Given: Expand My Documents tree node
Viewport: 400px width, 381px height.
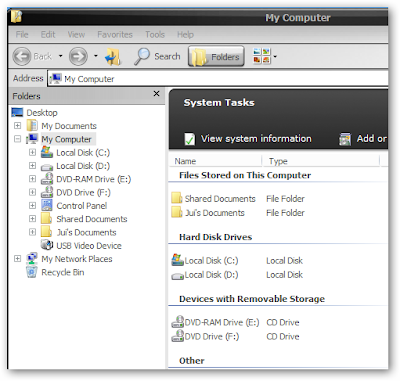Looking at the screenshot, I should point(17,126).
